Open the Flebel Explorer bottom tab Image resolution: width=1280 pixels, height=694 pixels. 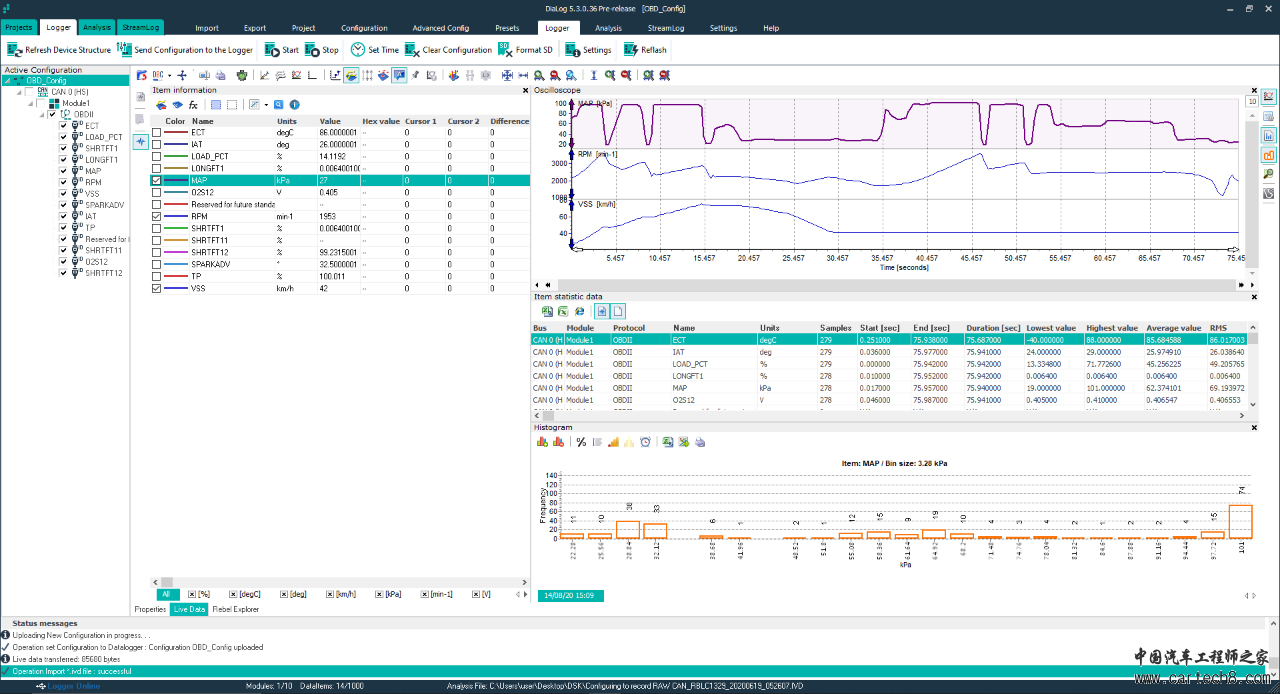(235, 609)
